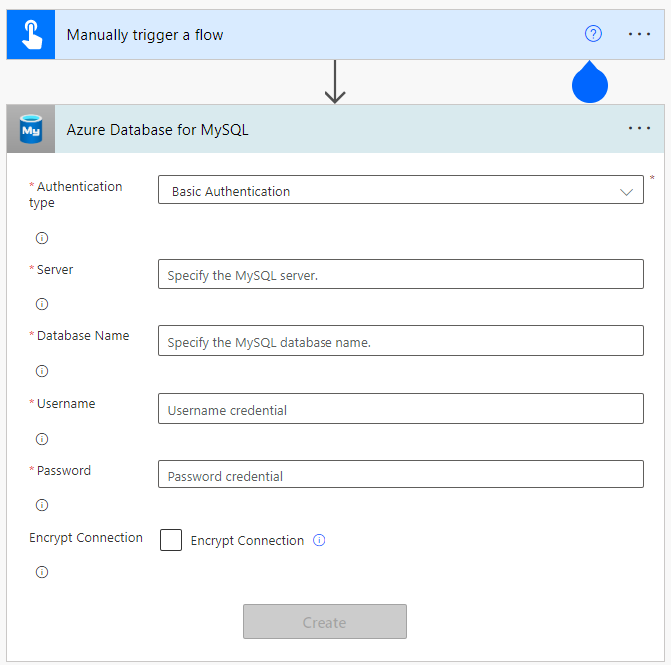
Task: Click the Database Name field label
Action: 83,335
